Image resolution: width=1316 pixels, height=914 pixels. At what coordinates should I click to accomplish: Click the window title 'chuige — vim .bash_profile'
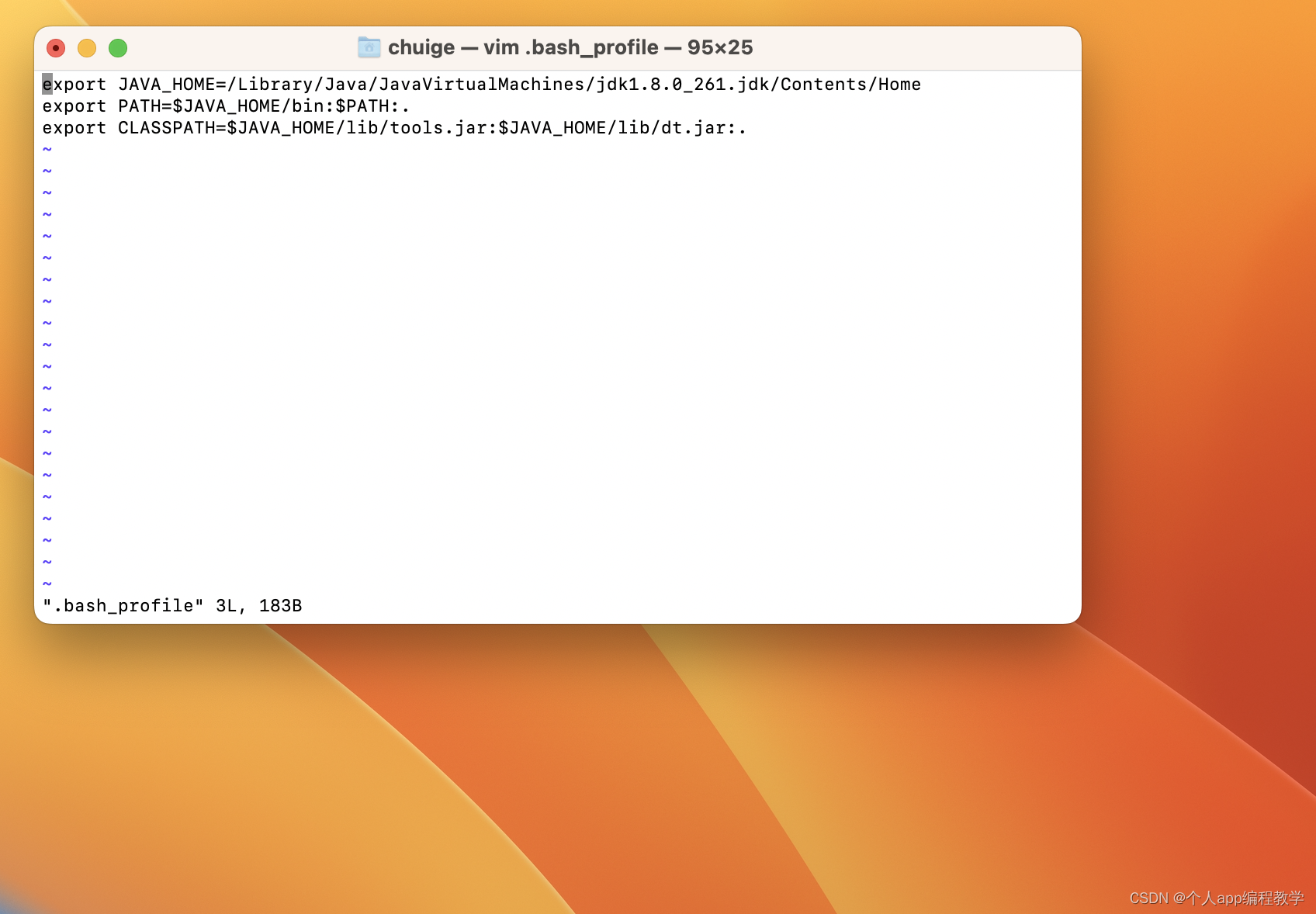(523, 47)
